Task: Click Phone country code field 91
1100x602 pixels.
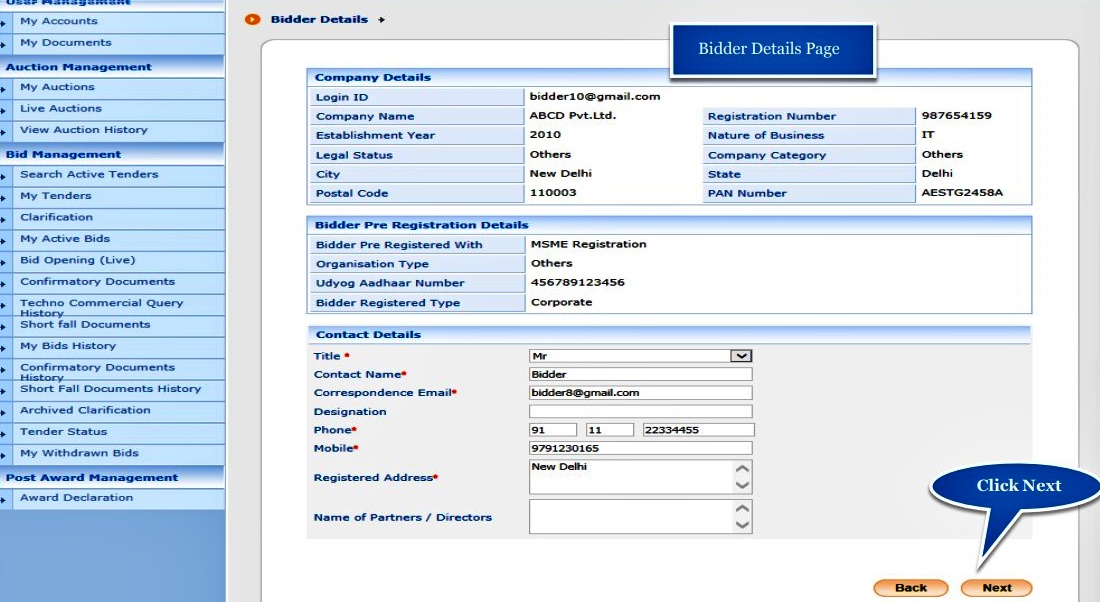Action: 553,430
